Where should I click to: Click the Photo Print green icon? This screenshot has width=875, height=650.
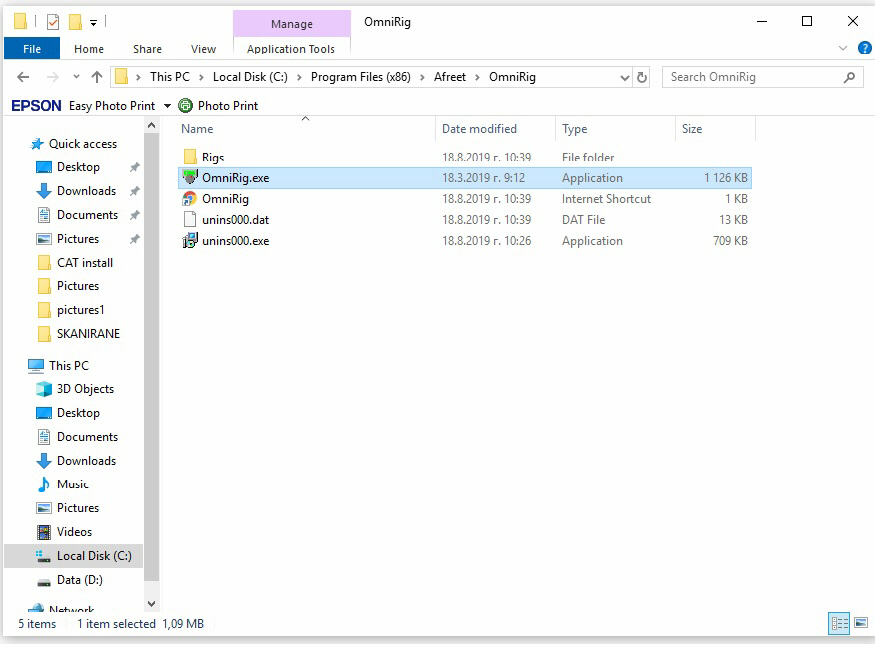click(x=185, y=105)
